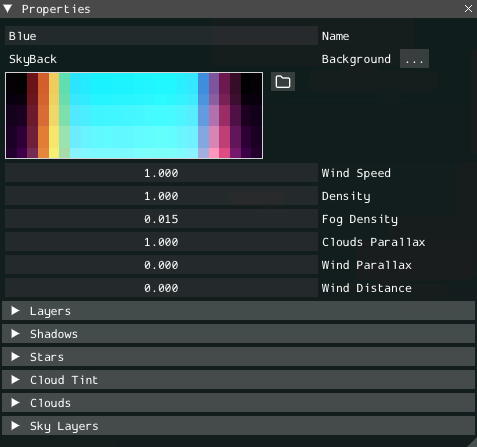Adjust the Density value field

point(161,196)
